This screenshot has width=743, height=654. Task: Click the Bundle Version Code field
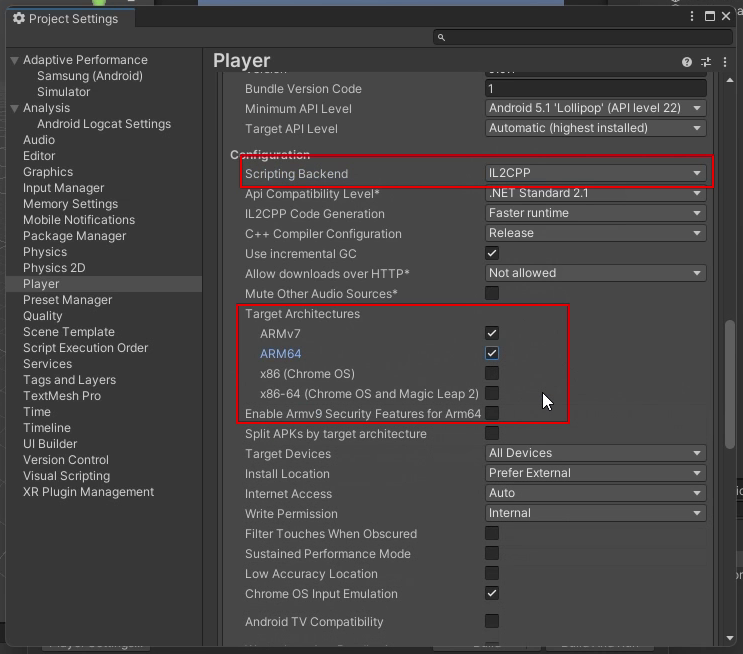point(595,89)
